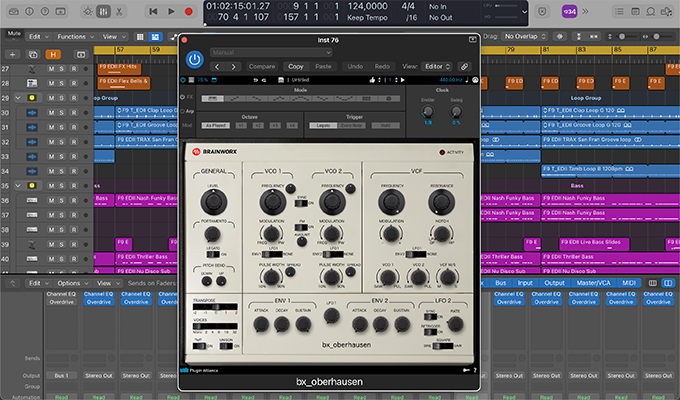Go to beginning with rewind button
This screenshot has height=400, width=680.
point(153,12)
